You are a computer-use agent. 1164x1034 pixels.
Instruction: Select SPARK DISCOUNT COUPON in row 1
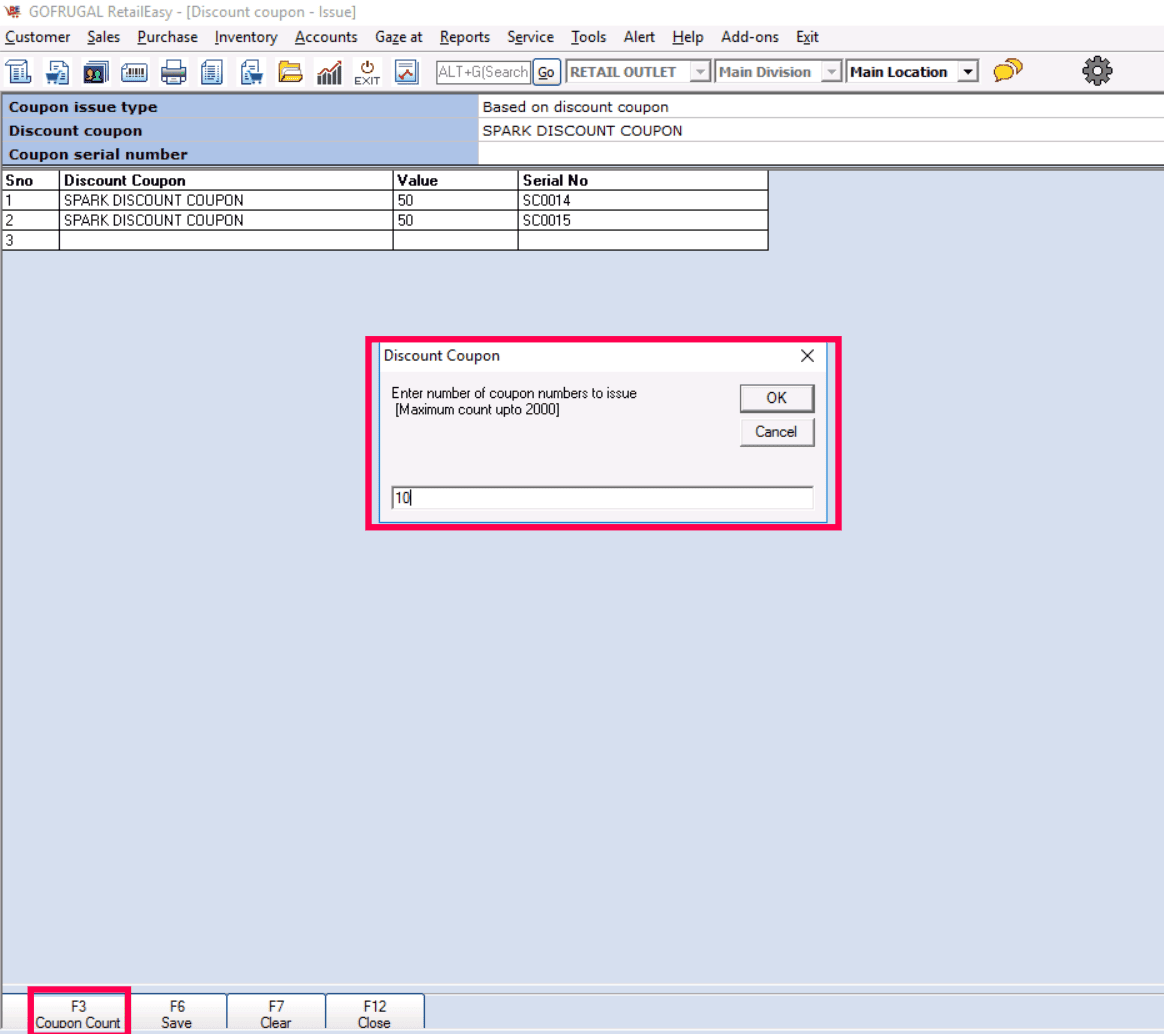tap(226, 200)
